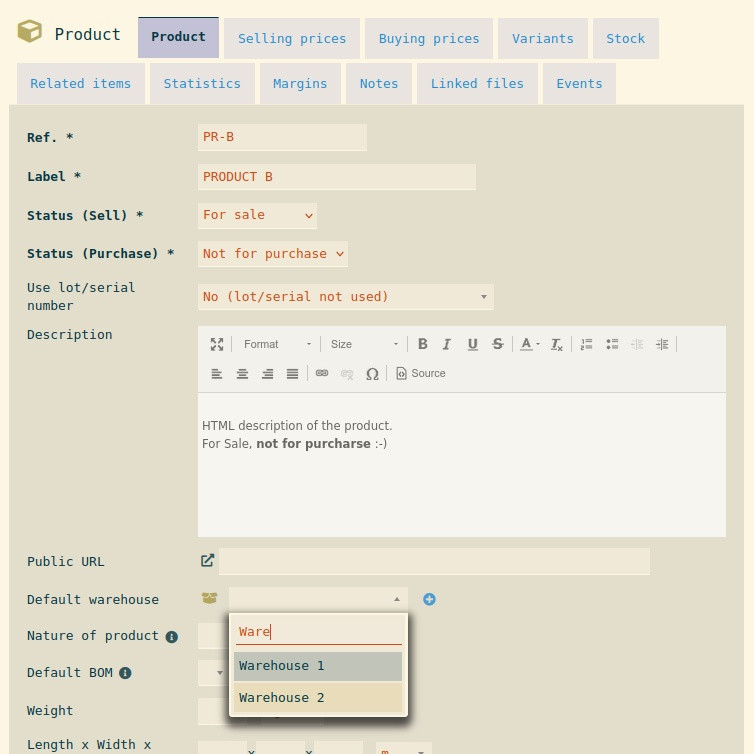The height and width of the screenshot is (754, 754).
Task: Click the Public URL input field
Action: click(434, 561)
